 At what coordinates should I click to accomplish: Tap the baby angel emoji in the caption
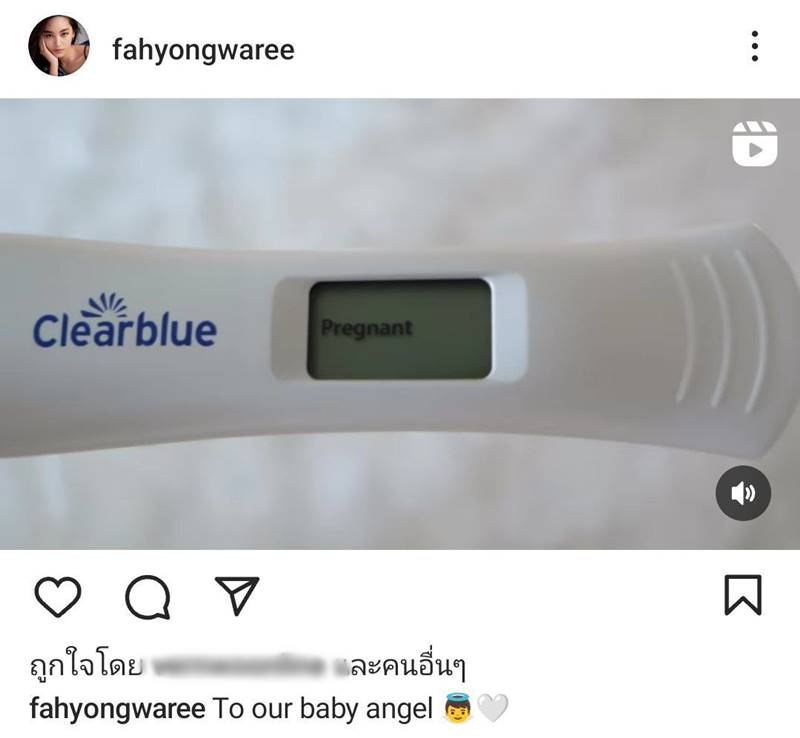click(457, 708)
